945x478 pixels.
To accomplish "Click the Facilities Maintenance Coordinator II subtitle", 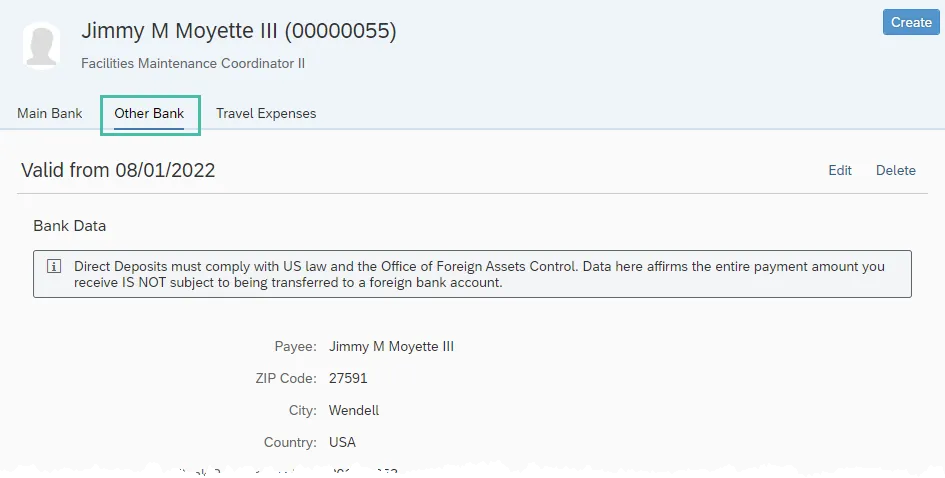I will click(x=193, y=63).
